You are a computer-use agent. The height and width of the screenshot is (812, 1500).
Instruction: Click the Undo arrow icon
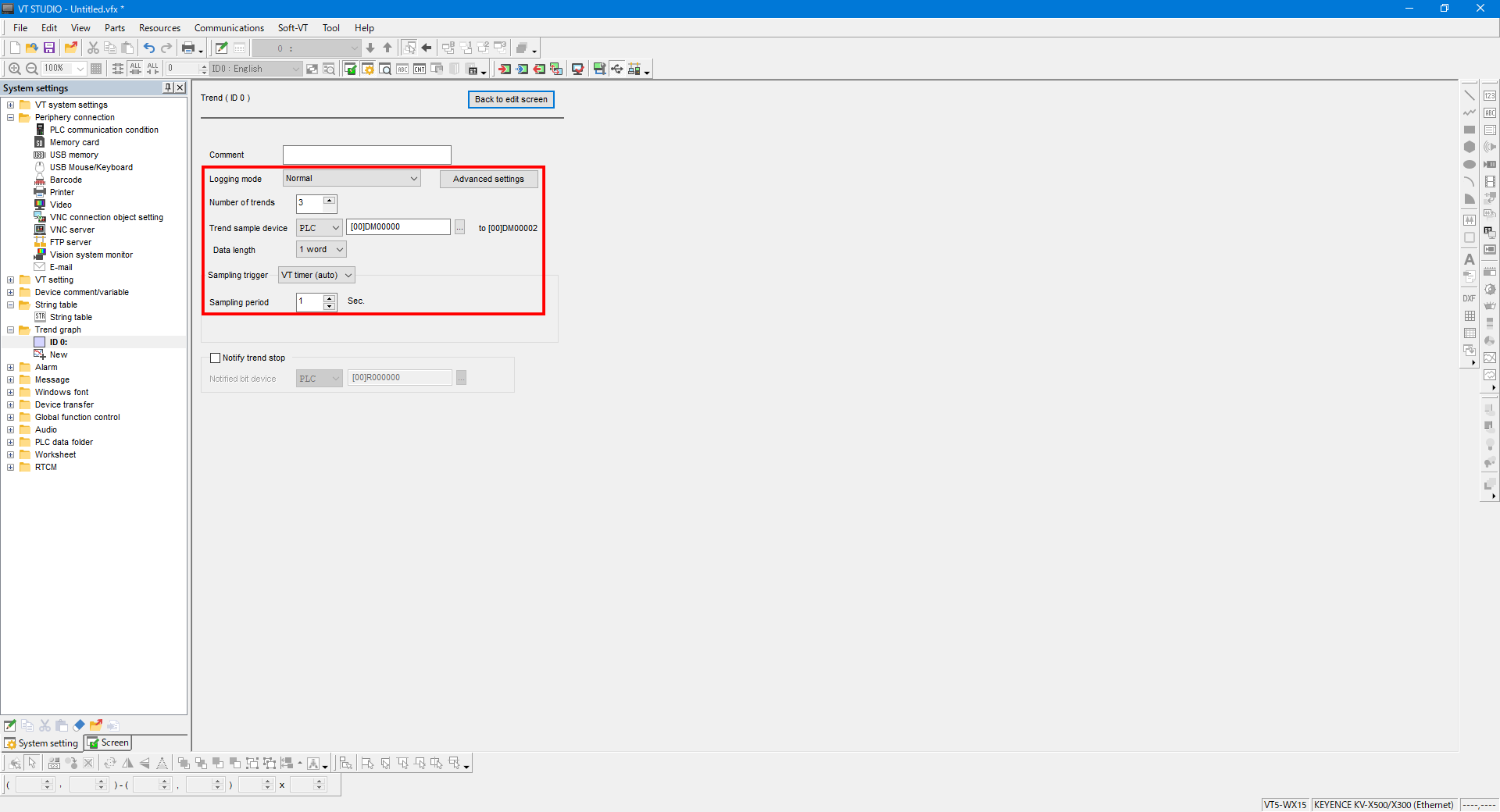148,48
